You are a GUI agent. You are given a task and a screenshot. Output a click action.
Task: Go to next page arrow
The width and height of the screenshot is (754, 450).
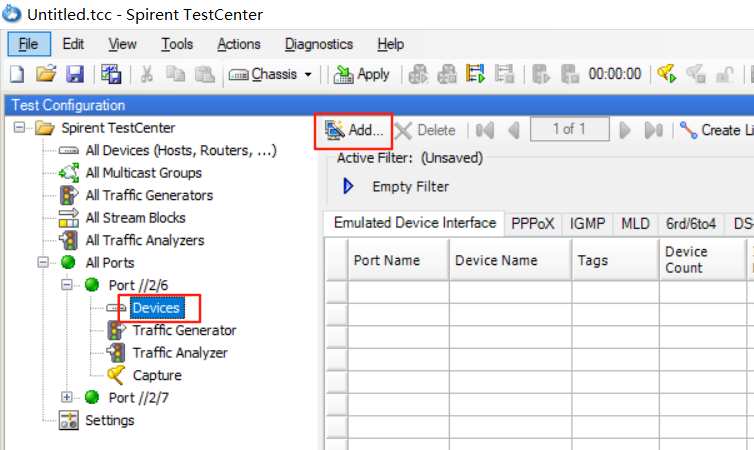click(625, 130)
